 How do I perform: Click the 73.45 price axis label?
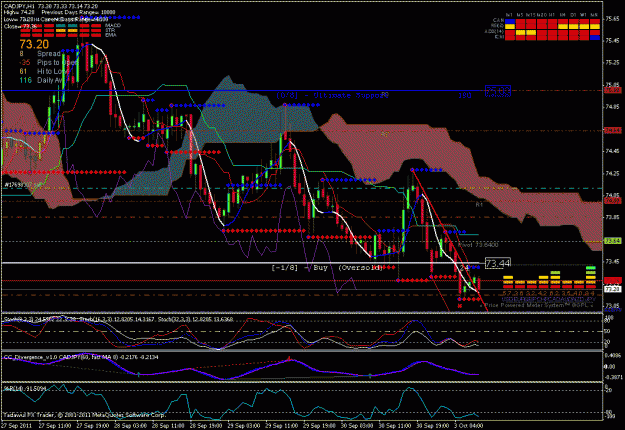613,261
